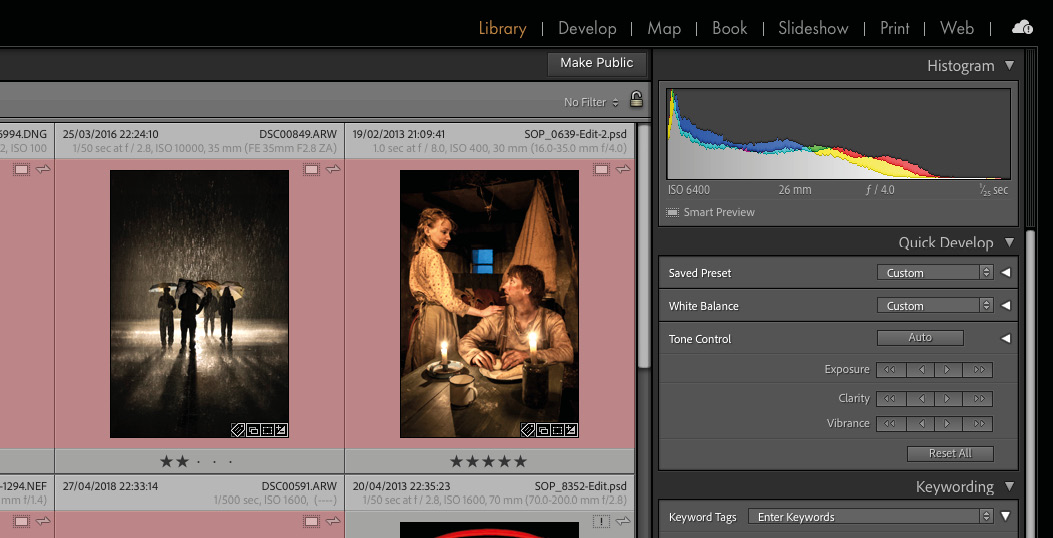Open the Book module
The image size is (1053, 538).
[x=729, y=28]
